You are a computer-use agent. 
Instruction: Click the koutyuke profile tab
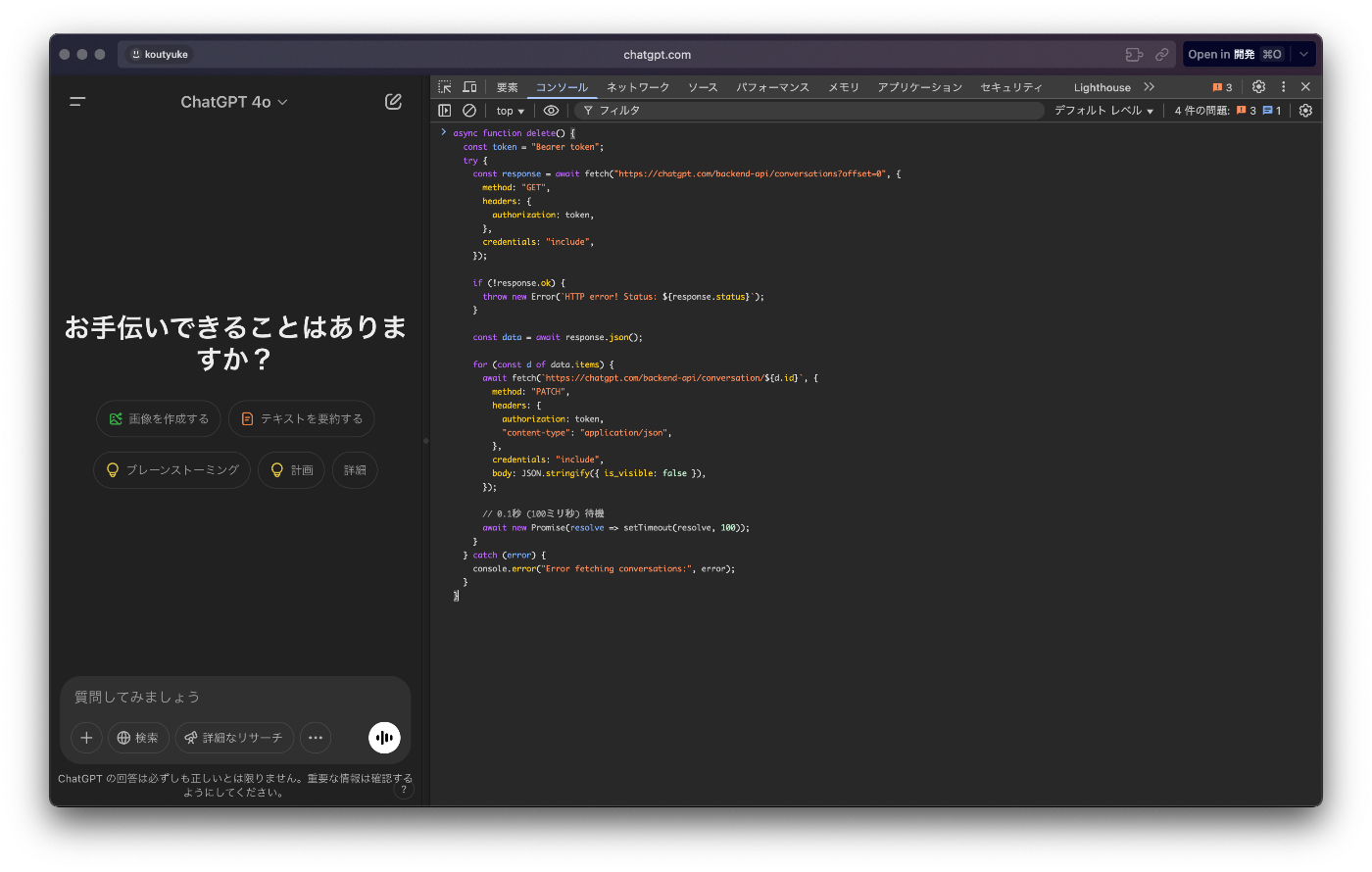coord(159,55)
